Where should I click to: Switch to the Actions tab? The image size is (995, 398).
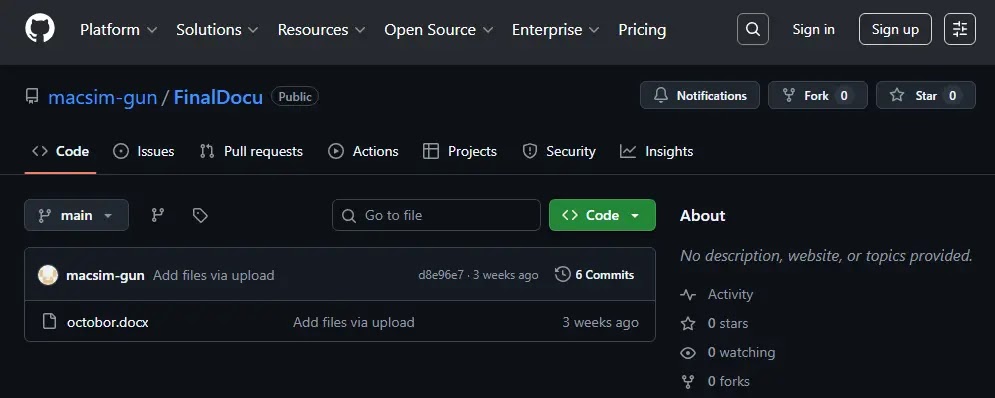(x=363, y=151)
